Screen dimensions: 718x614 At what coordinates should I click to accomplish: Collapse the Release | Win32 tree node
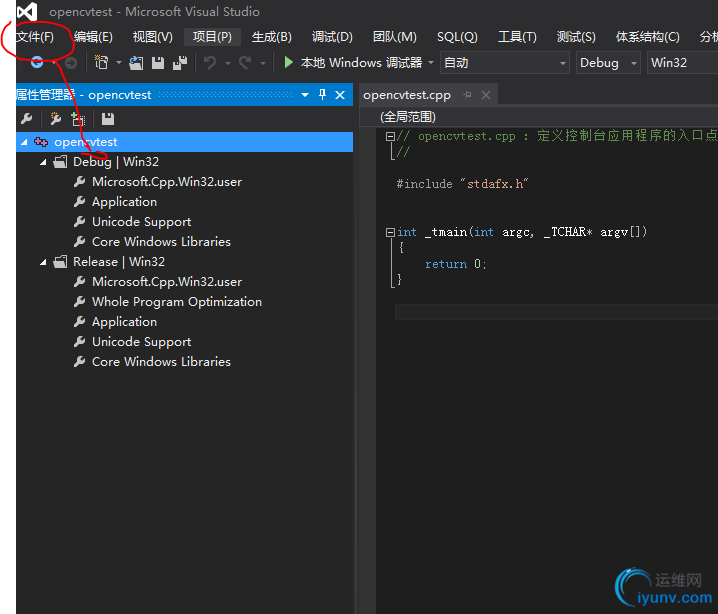[x=44, y=262]
